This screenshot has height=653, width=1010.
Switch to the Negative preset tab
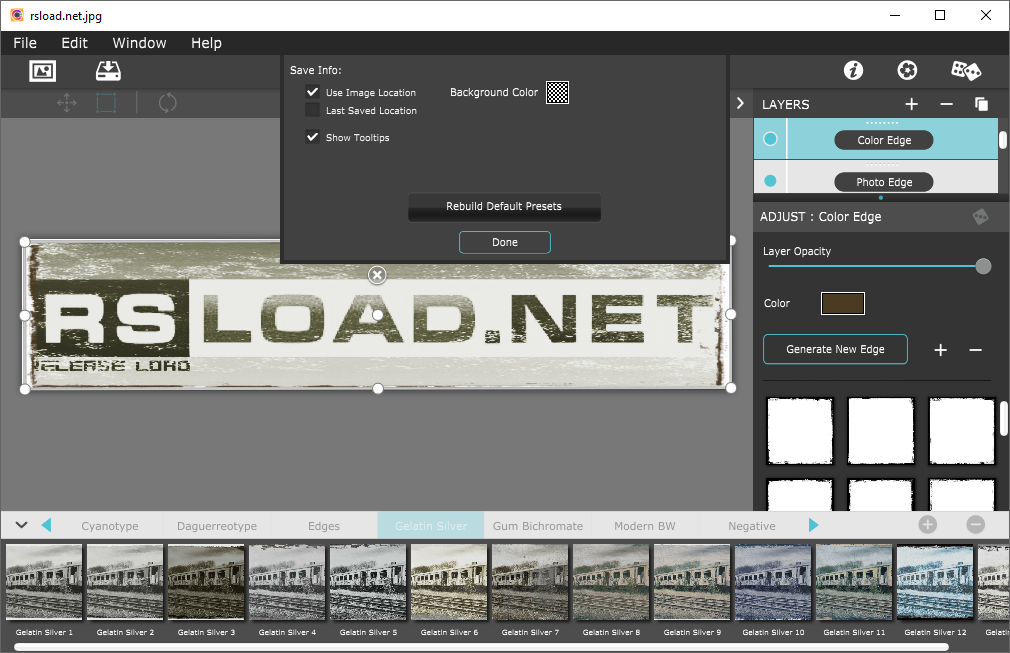pyautogui.click(x=752, y=525)
